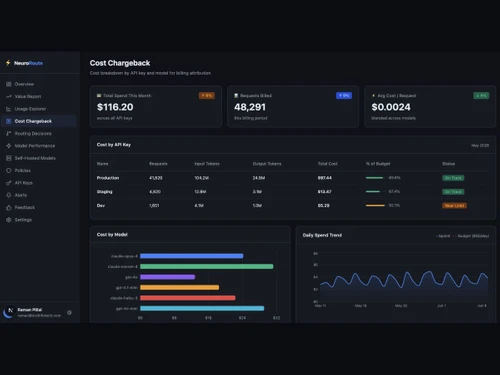Click the blue claude-opus-4 bar
500x375 pixels.
(x=192, y=256)
